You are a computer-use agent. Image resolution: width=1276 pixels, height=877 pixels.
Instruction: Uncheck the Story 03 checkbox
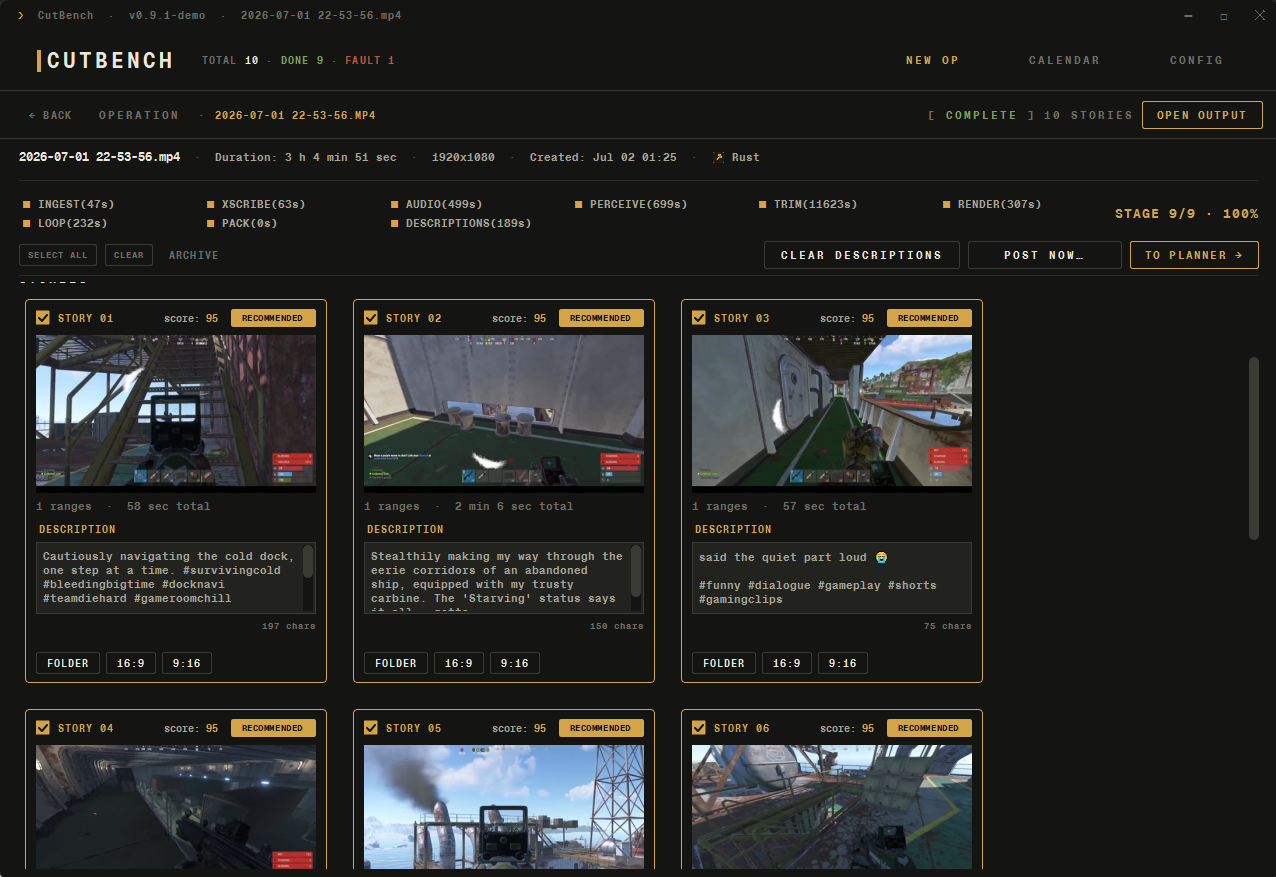[699, 318]
